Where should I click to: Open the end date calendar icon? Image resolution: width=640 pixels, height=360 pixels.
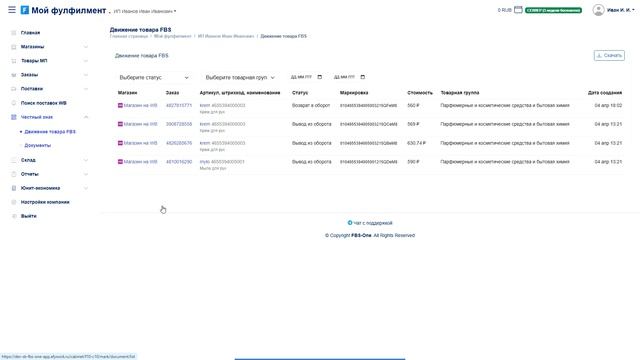pyautogui.click(x=362, y=77)
